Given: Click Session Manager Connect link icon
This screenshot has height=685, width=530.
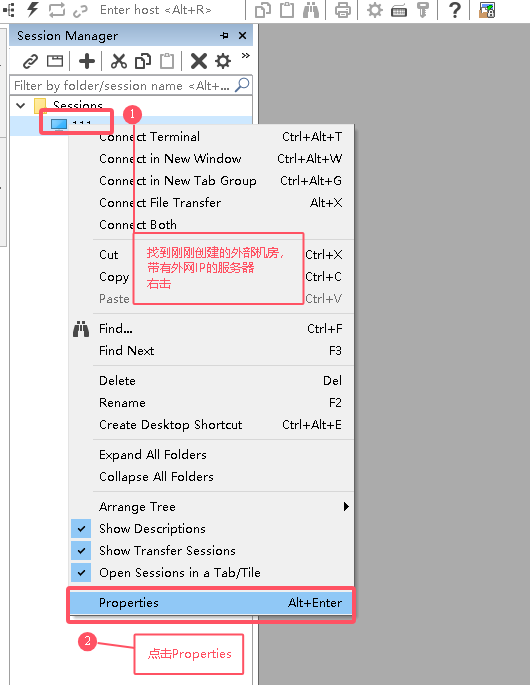Looking at the screenshot, I should (x=31, y=61).
